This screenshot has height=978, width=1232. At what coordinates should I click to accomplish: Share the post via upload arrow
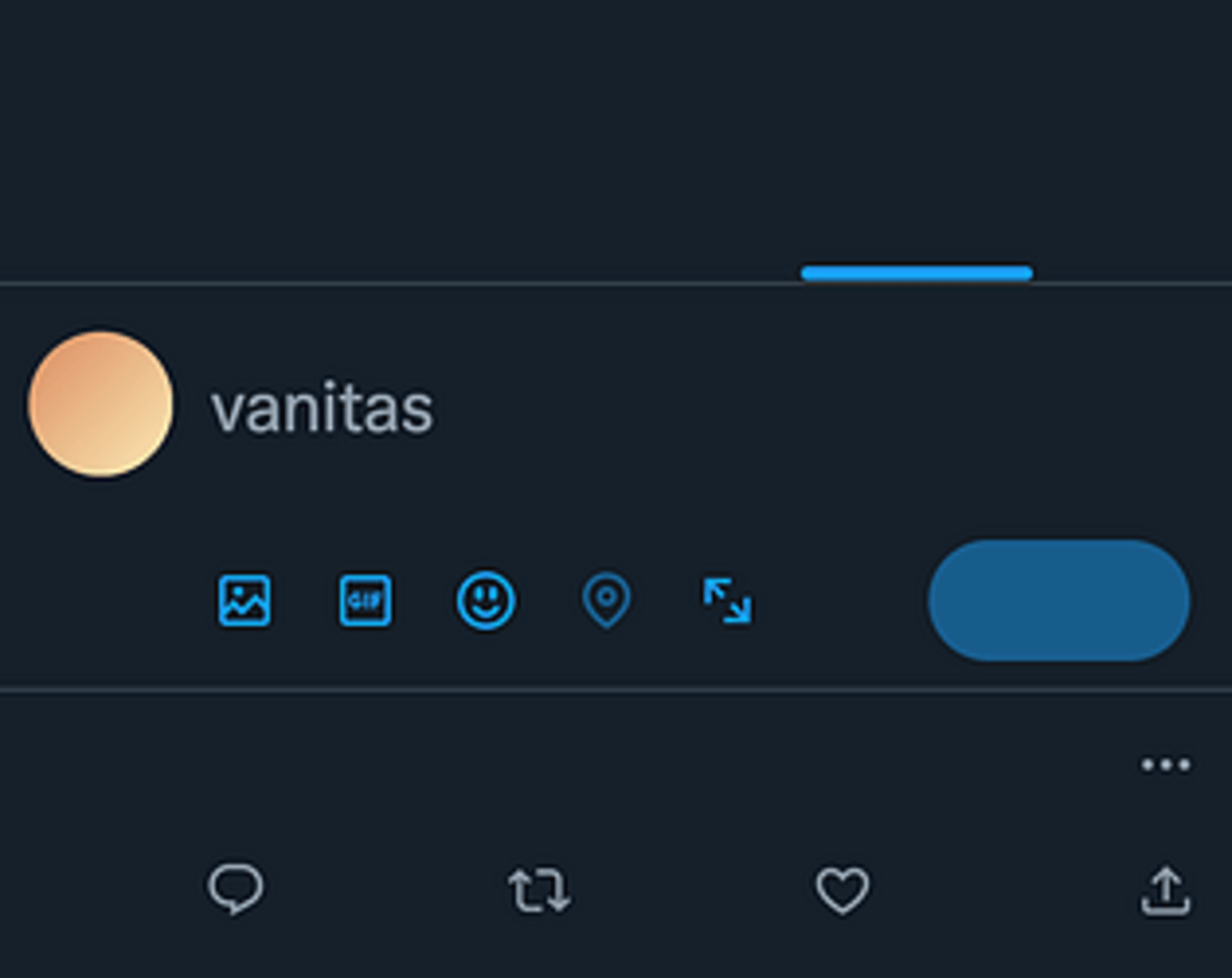(x=1165, y=890)
